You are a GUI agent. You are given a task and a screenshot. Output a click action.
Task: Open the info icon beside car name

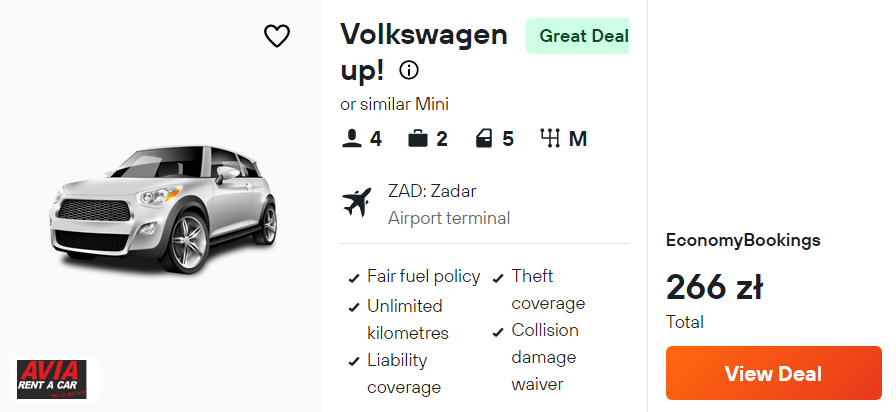409,70
